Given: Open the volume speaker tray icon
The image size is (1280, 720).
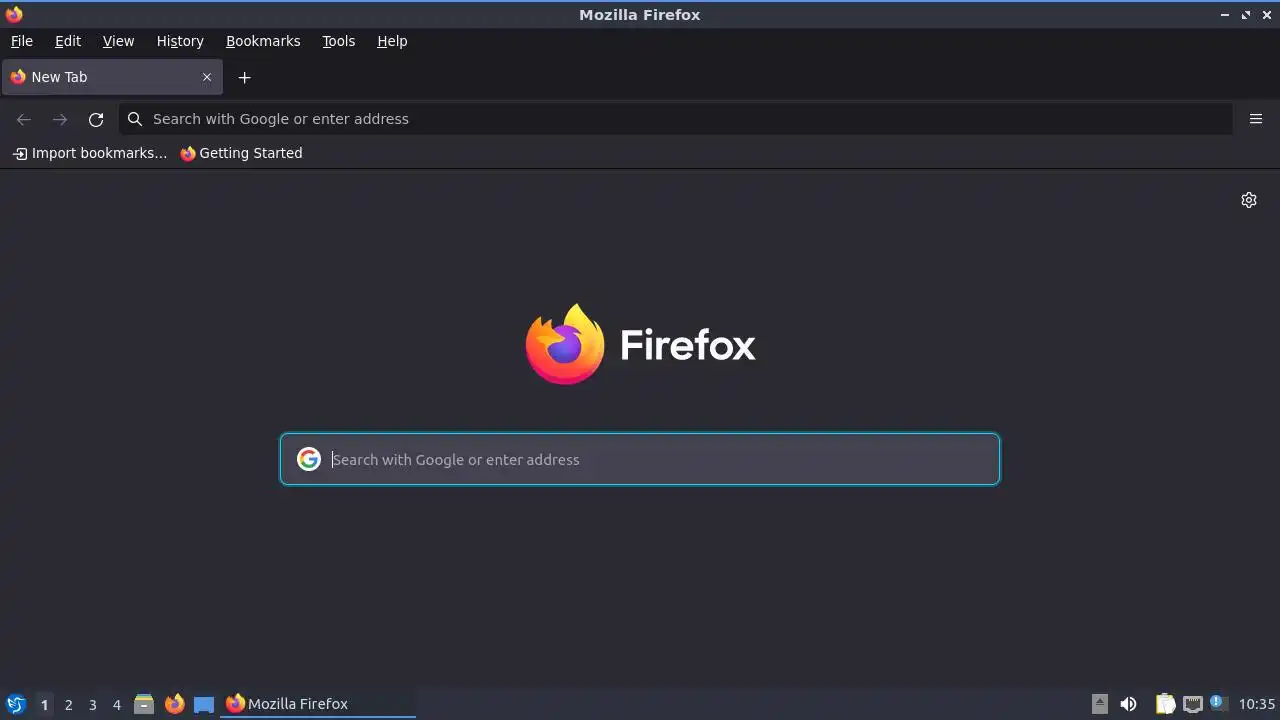Looking at the screenshot, I should click(x=1128, y=704).
